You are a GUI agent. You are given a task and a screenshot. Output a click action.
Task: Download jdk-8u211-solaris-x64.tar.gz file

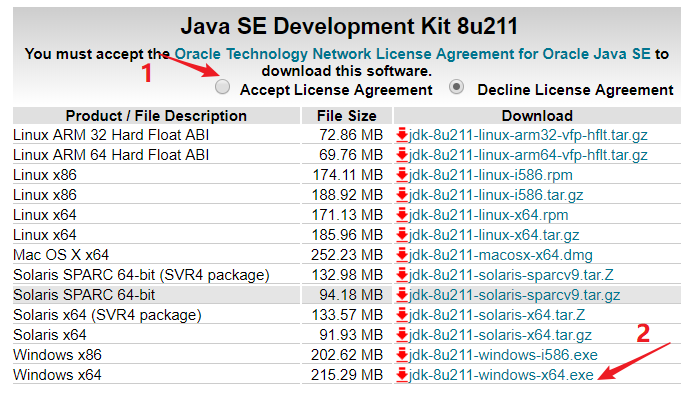click(x=500, y=335)
